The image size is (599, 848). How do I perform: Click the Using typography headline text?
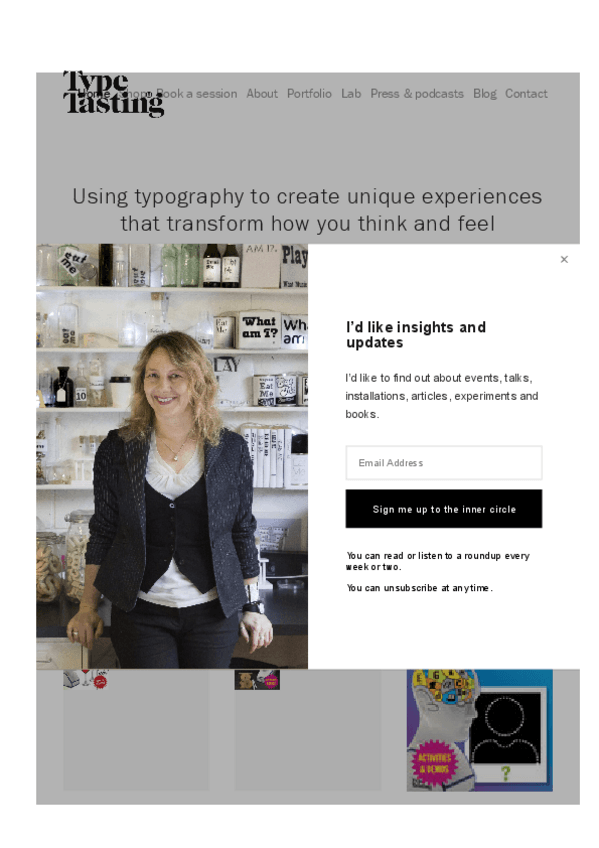pos(307,210)
